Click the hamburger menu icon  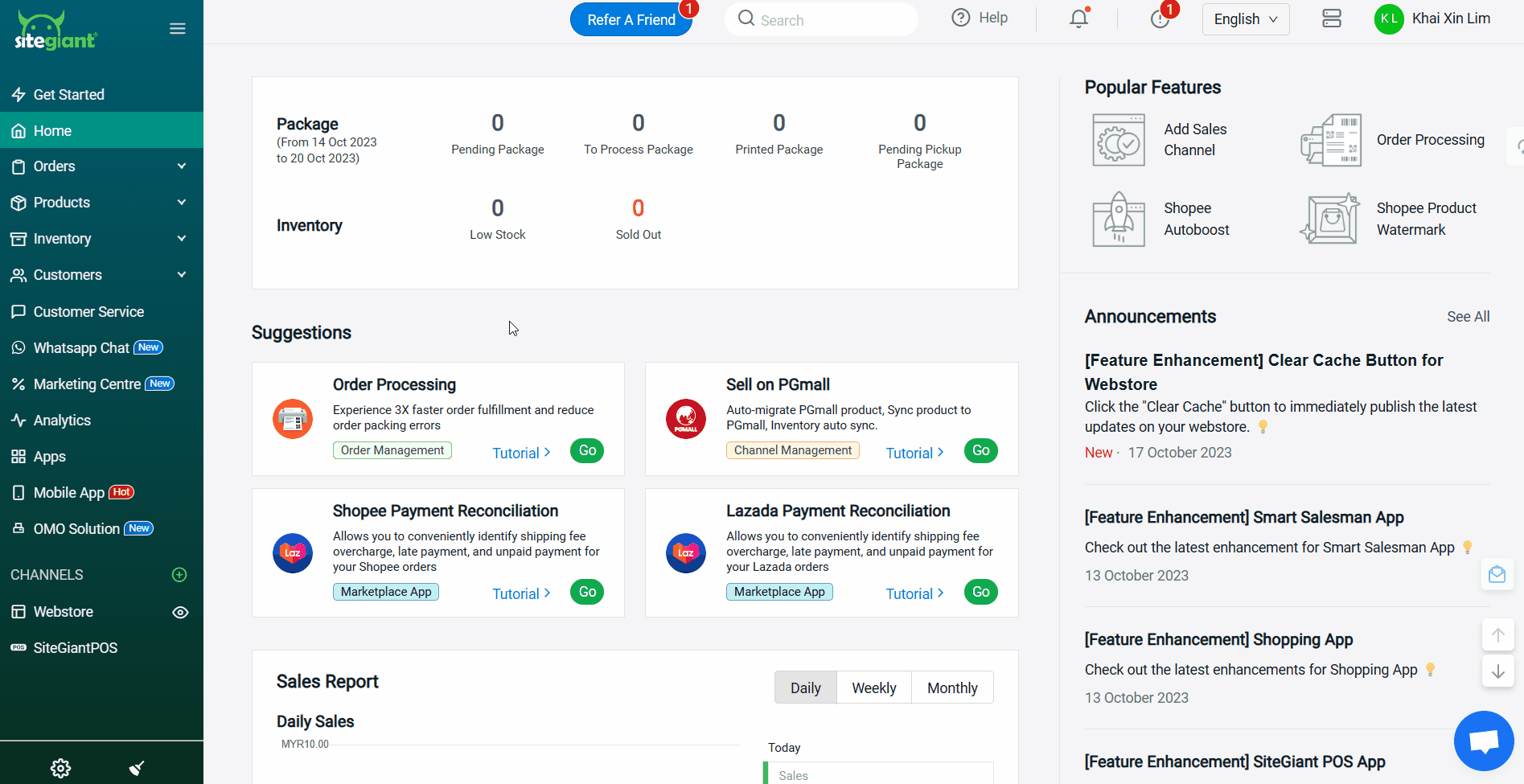pyautogui.click(x=178, y=29)
